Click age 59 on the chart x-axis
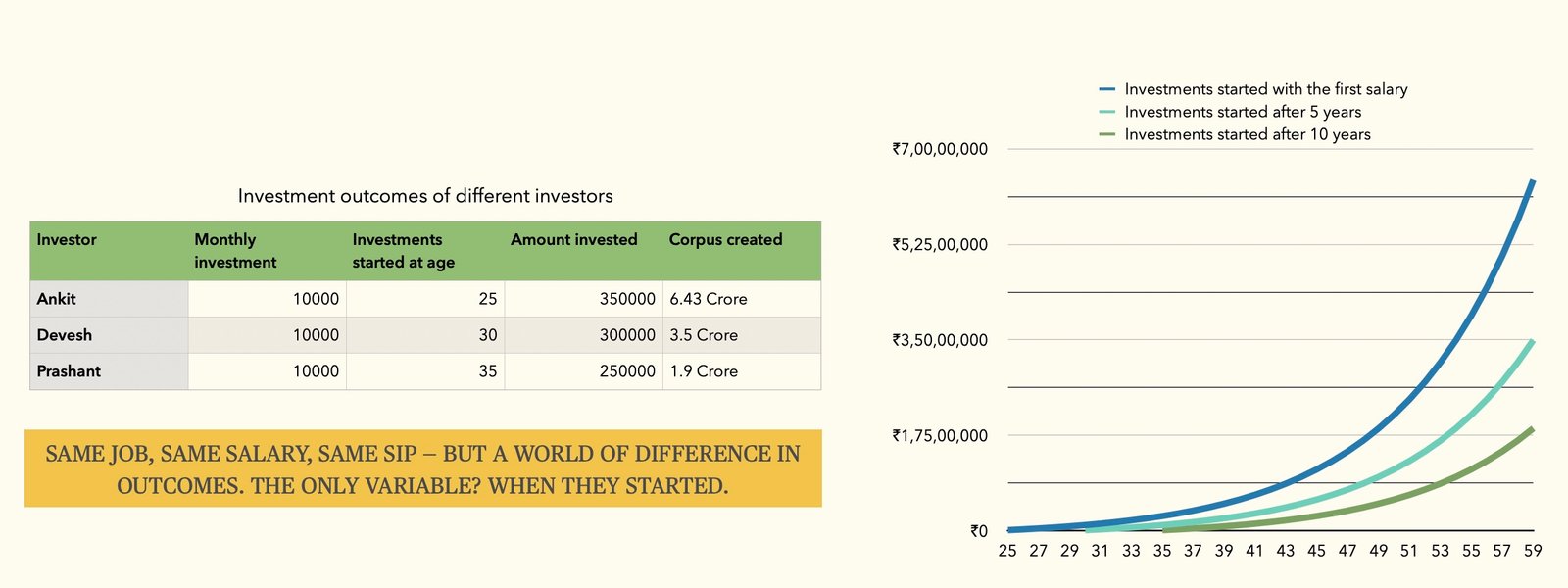 1533,551
